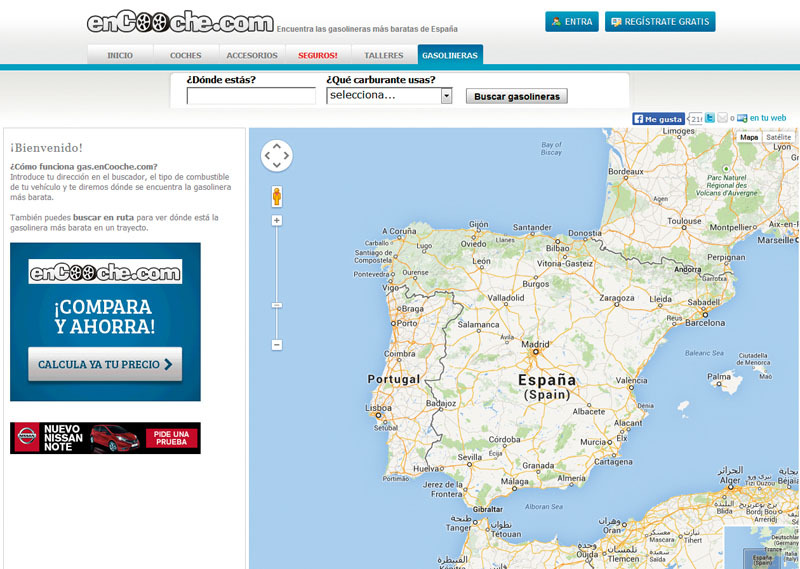Click the 'Valladolid' label on the map

pyautogui.click(x=506, y=298)
